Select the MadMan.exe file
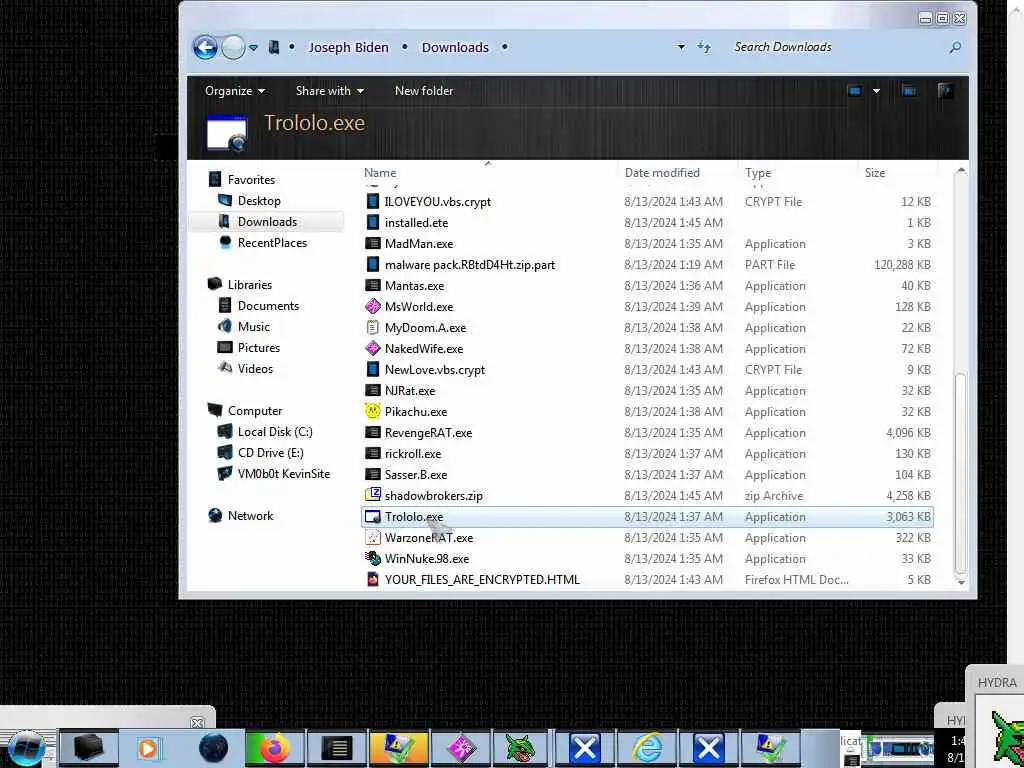The height and width of the screenshot is (768, 1024). pyautogui.click(x=419, y=244)
